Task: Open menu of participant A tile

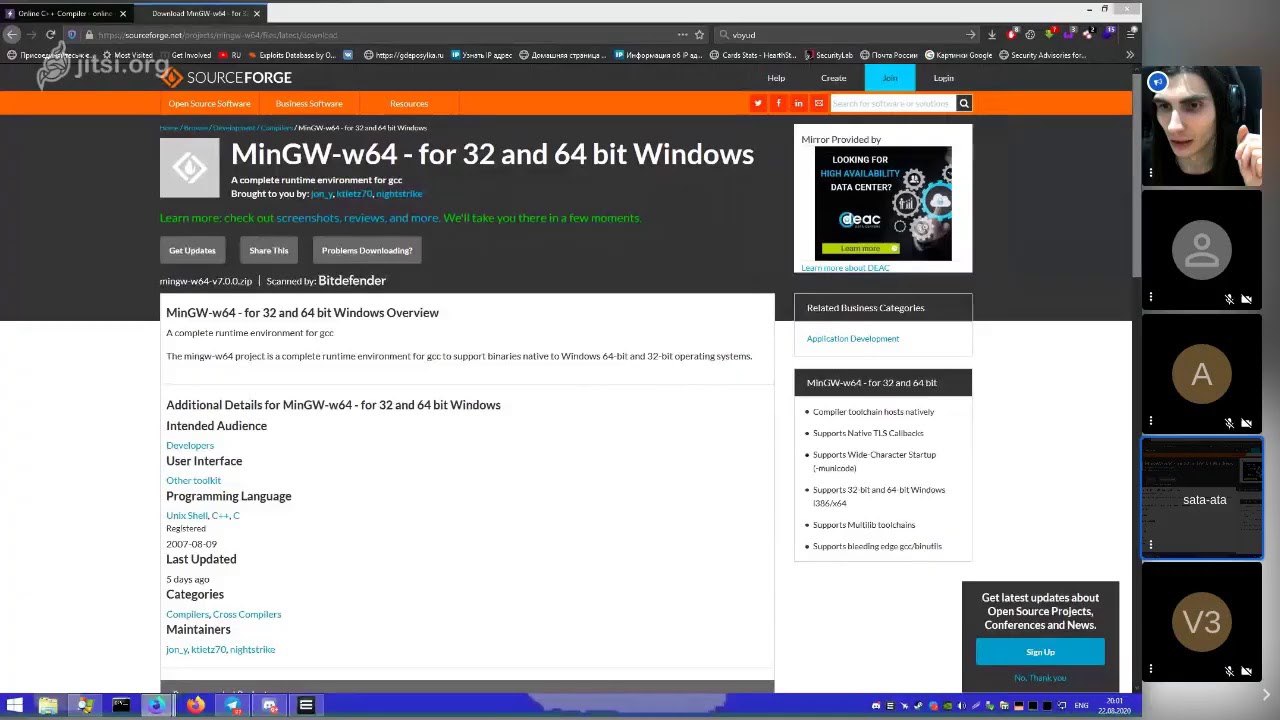Action: pos(1151,421)
